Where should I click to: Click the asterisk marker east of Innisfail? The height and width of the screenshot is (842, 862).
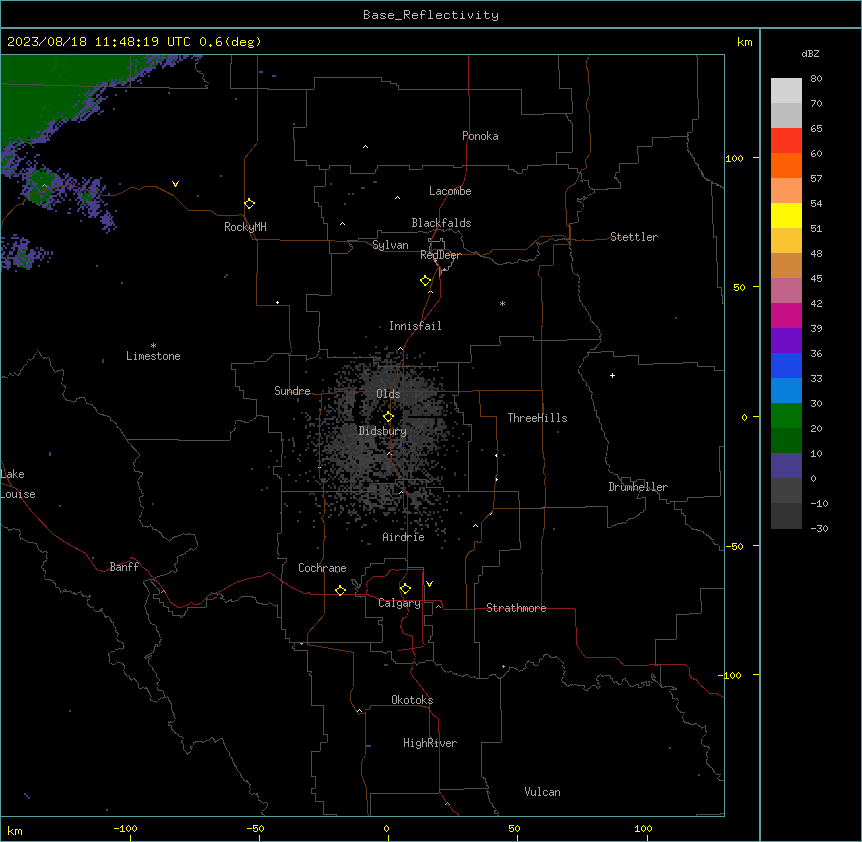click(x=502, y=304)
